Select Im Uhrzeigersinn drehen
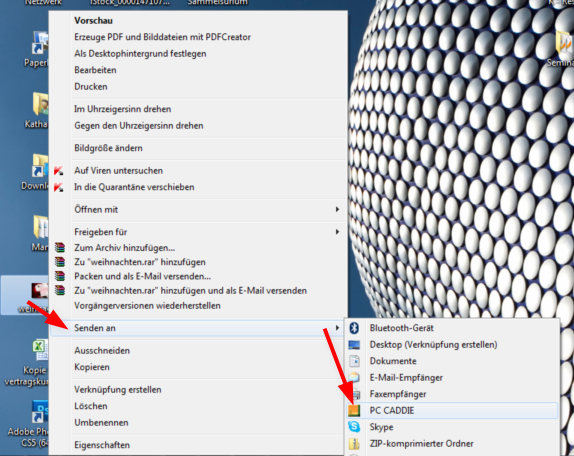Image resolution: width=574 pixels, height=456 pixels. click(123, 109)
